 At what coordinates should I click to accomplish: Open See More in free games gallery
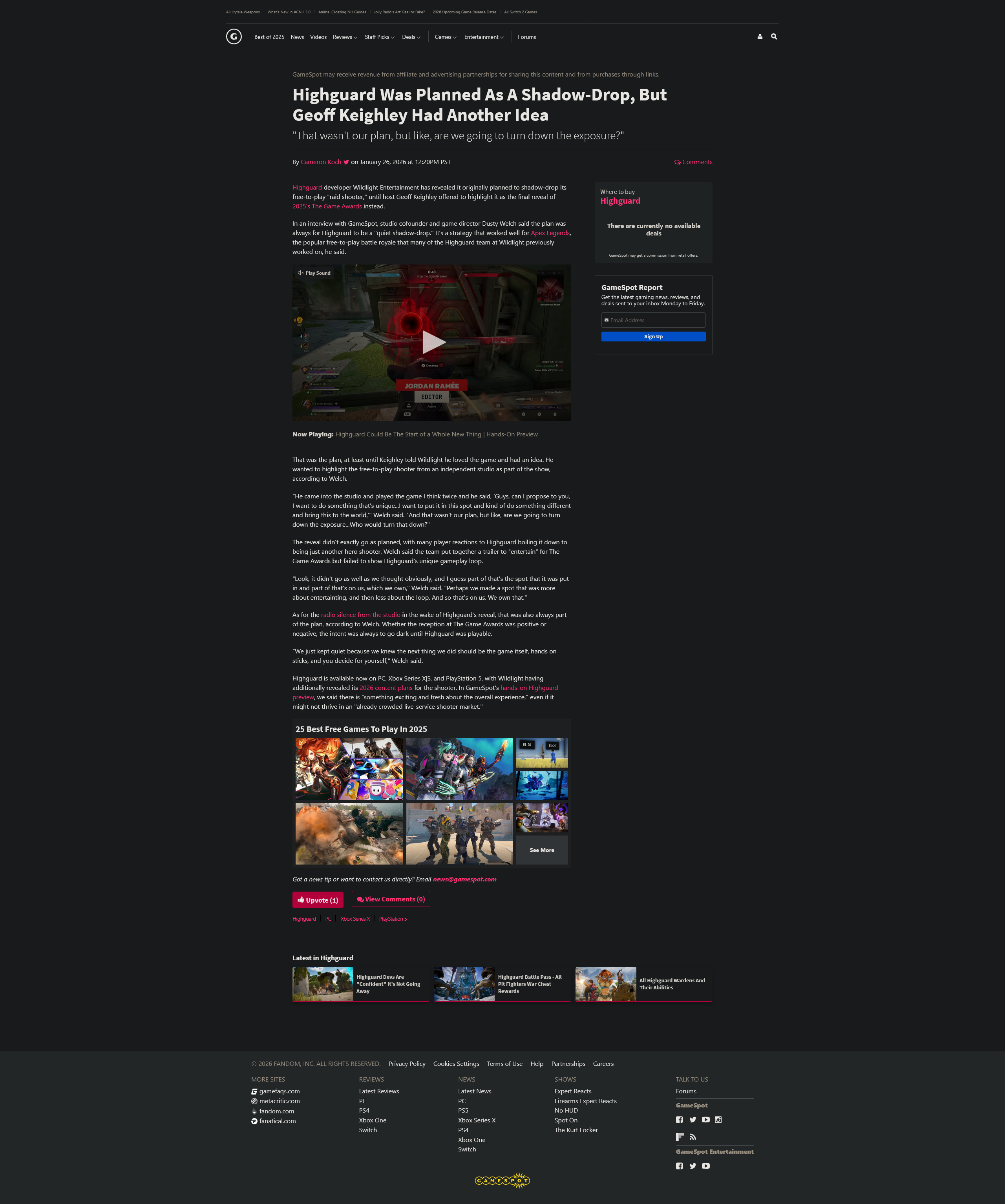(x=541, y=850)
